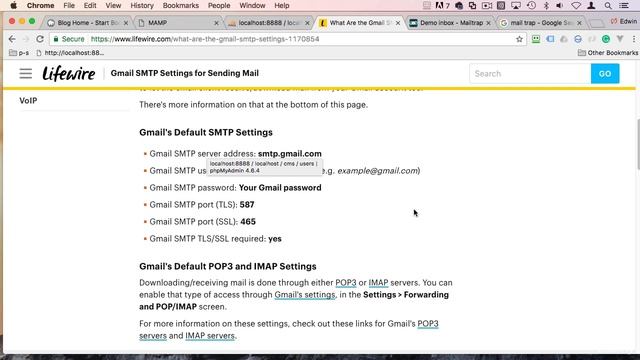
Task: Click the volume icon in the menu bar
Action: point(560,6)
